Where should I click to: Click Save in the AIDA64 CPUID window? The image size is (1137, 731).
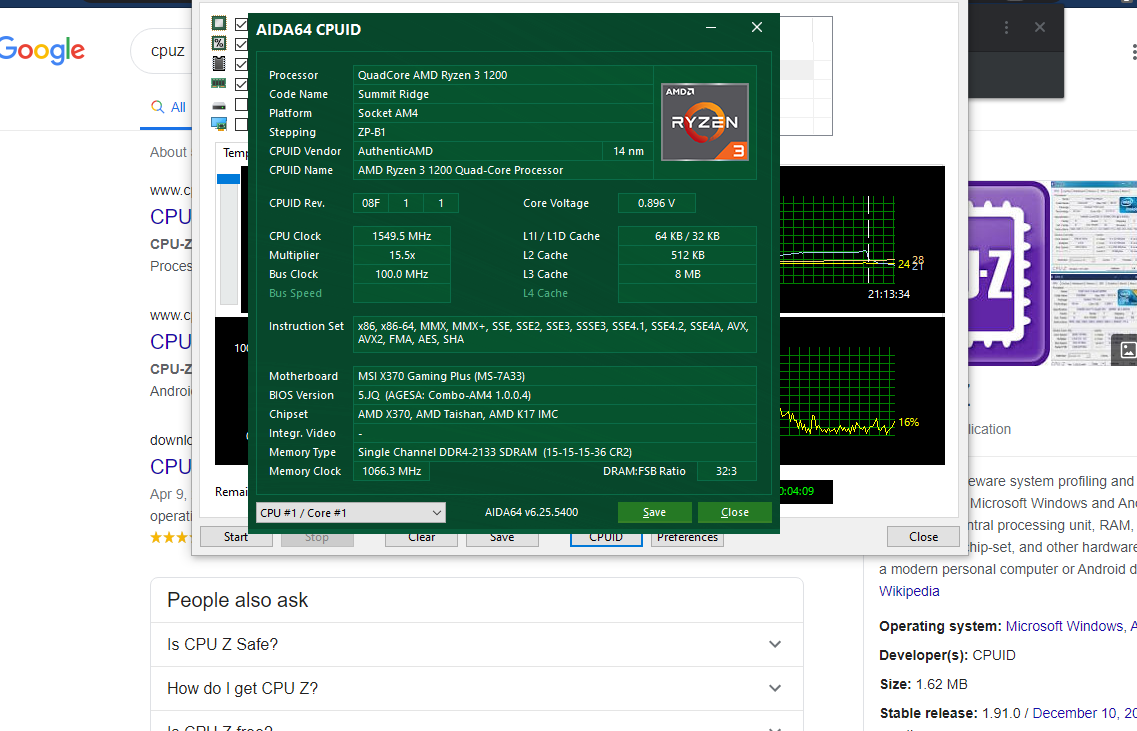point(654,512)
